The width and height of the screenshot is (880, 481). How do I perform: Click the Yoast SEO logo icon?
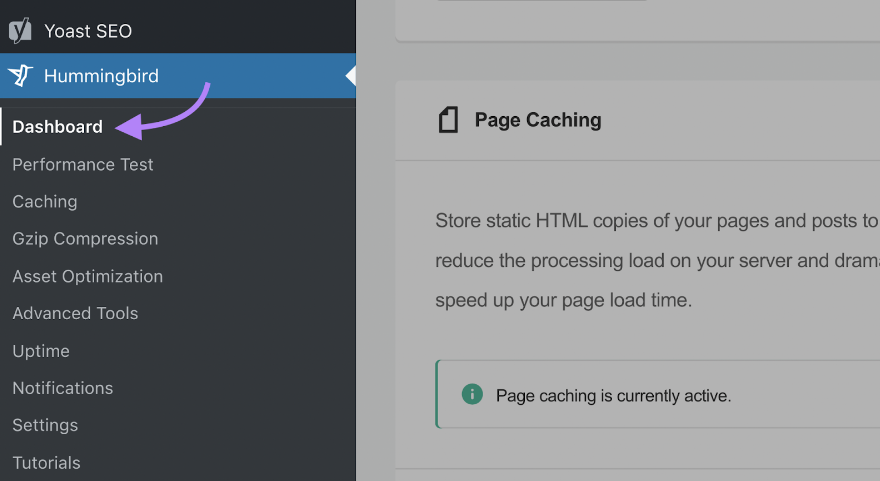(x=20, y=30)
